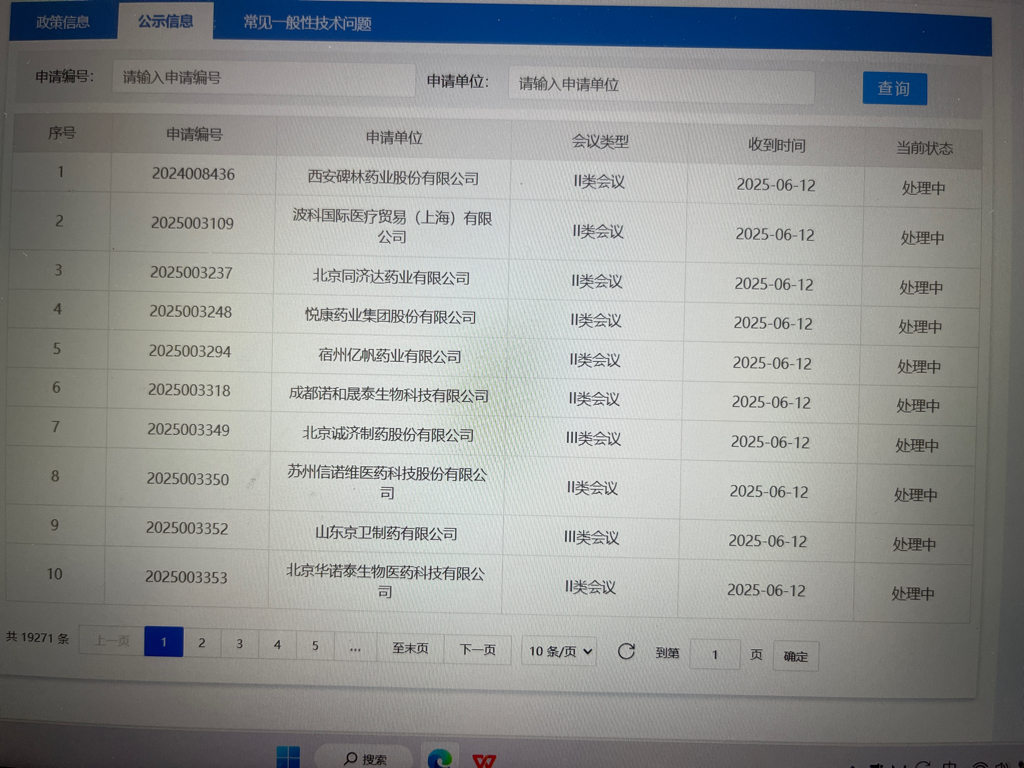Image resolution: width=1024 pixels, height=768 pixels.
Task: Click 悦康药业集团股份有限公司 cell
Action: [x=391, y=317]
